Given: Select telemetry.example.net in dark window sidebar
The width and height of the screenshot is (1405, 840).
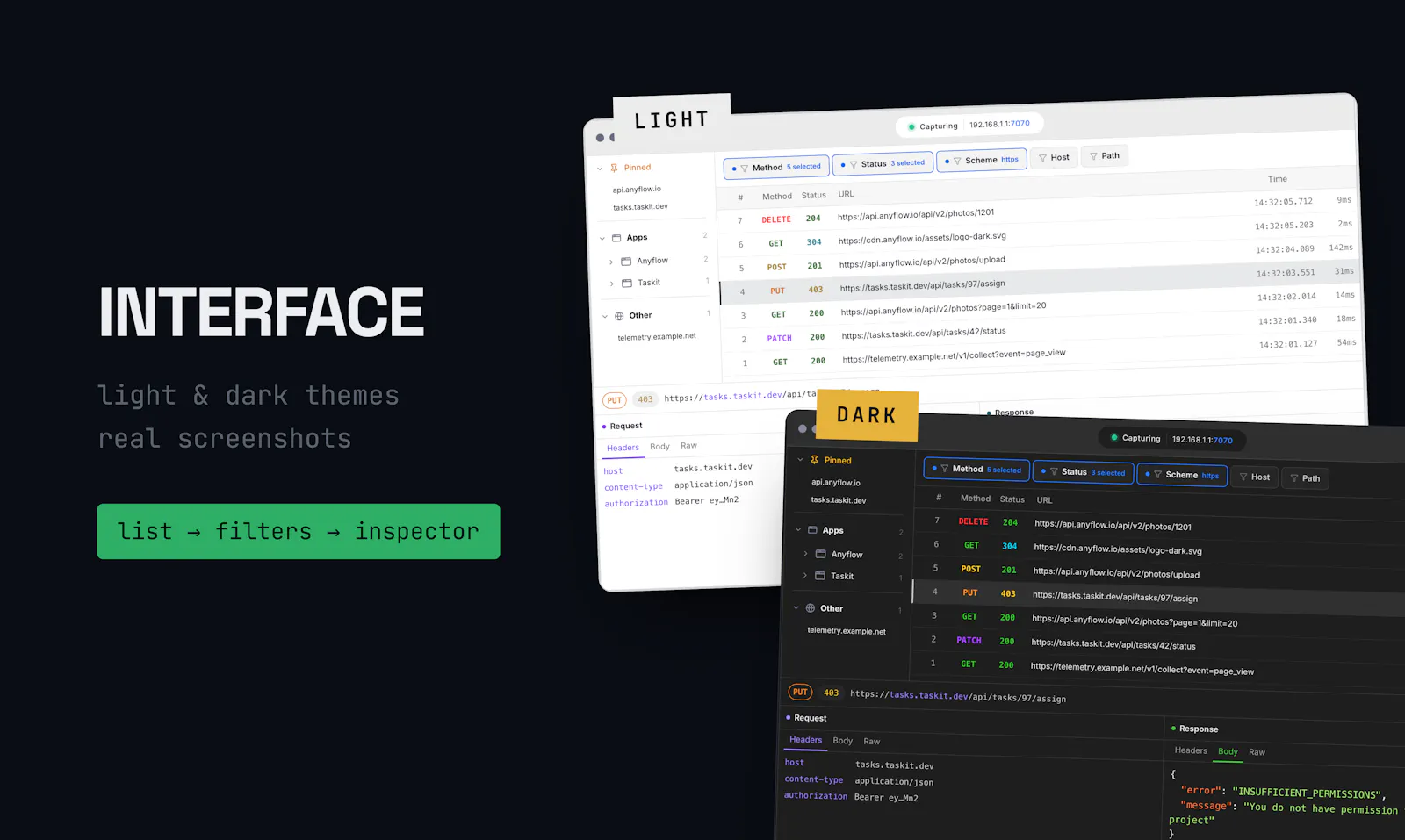Looking at the screenshot, I should (x=847, y=631).
